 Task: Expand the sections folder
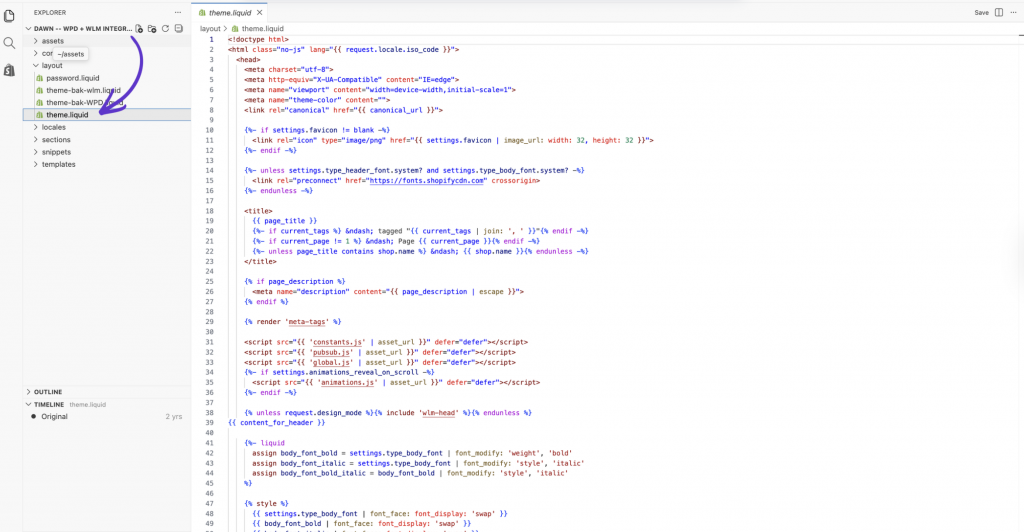click(x=36, y=140)
